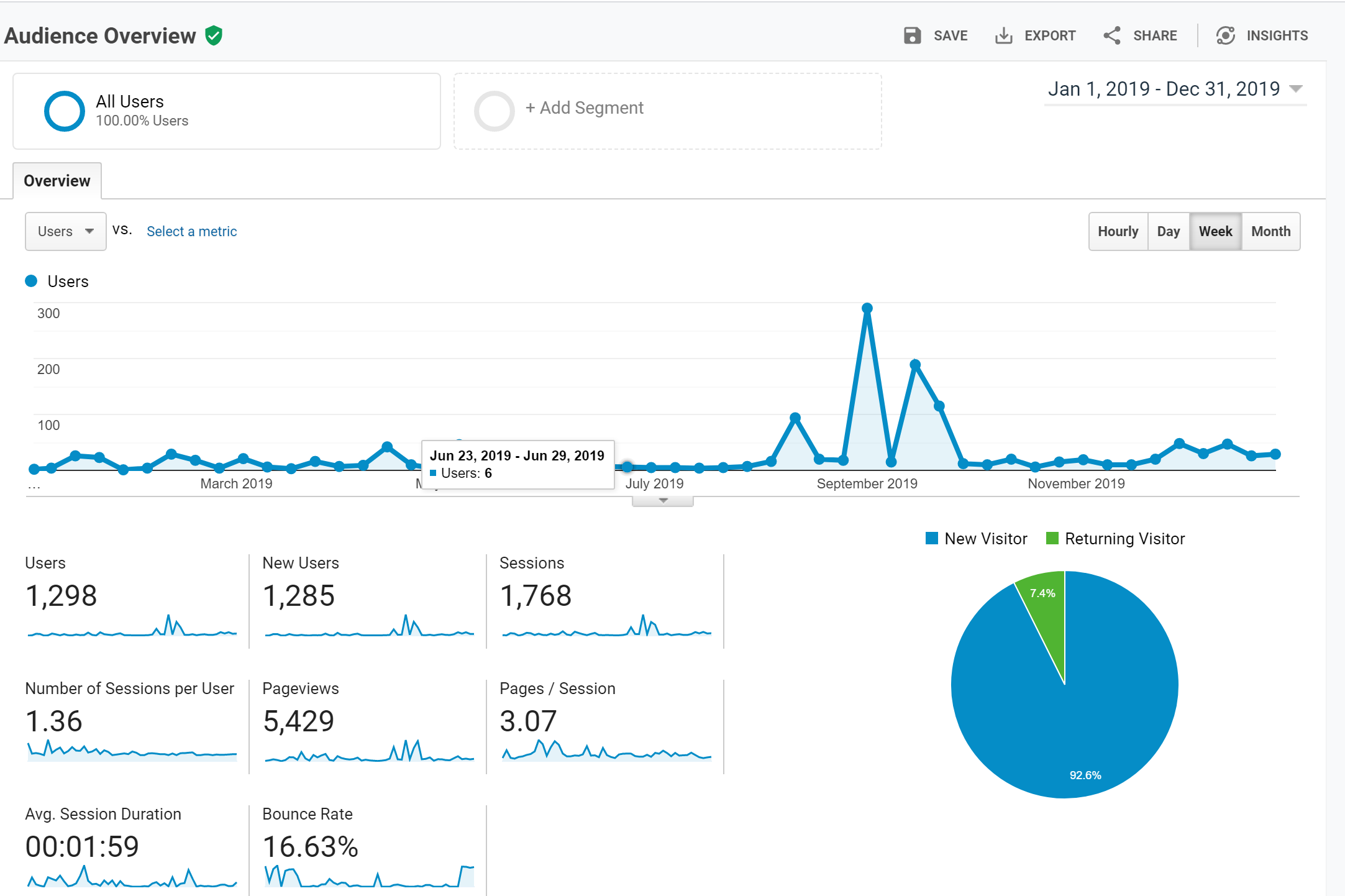1345x896 pixels.
Task: Expand the chart annotations drawer arrow
Action: pyautogui.click(x=663, y=501)
